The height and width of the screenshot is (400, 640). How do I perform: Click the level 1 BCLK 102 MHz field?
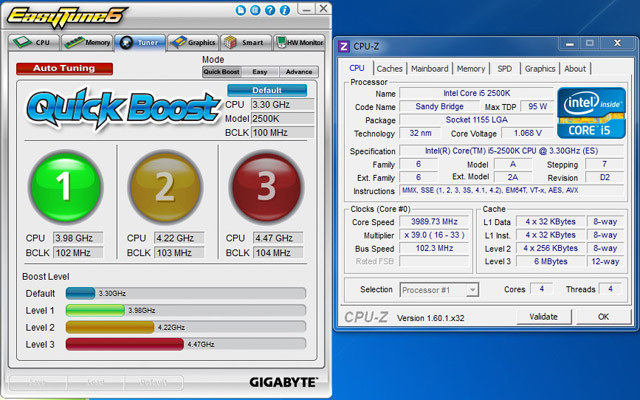[78, 253]
